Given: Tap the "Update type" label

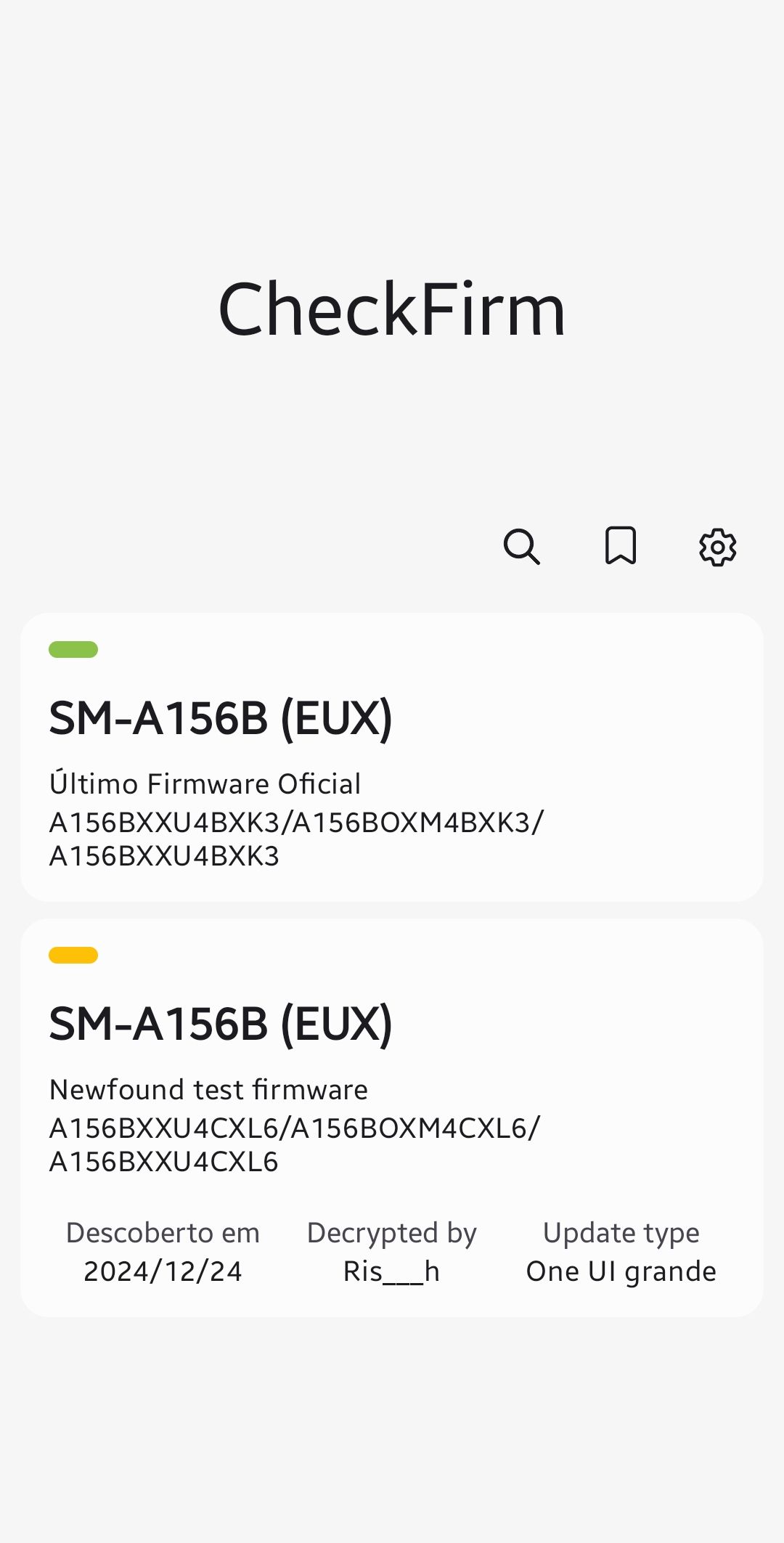Looking at the screenshot, I should click(621, 1233).
